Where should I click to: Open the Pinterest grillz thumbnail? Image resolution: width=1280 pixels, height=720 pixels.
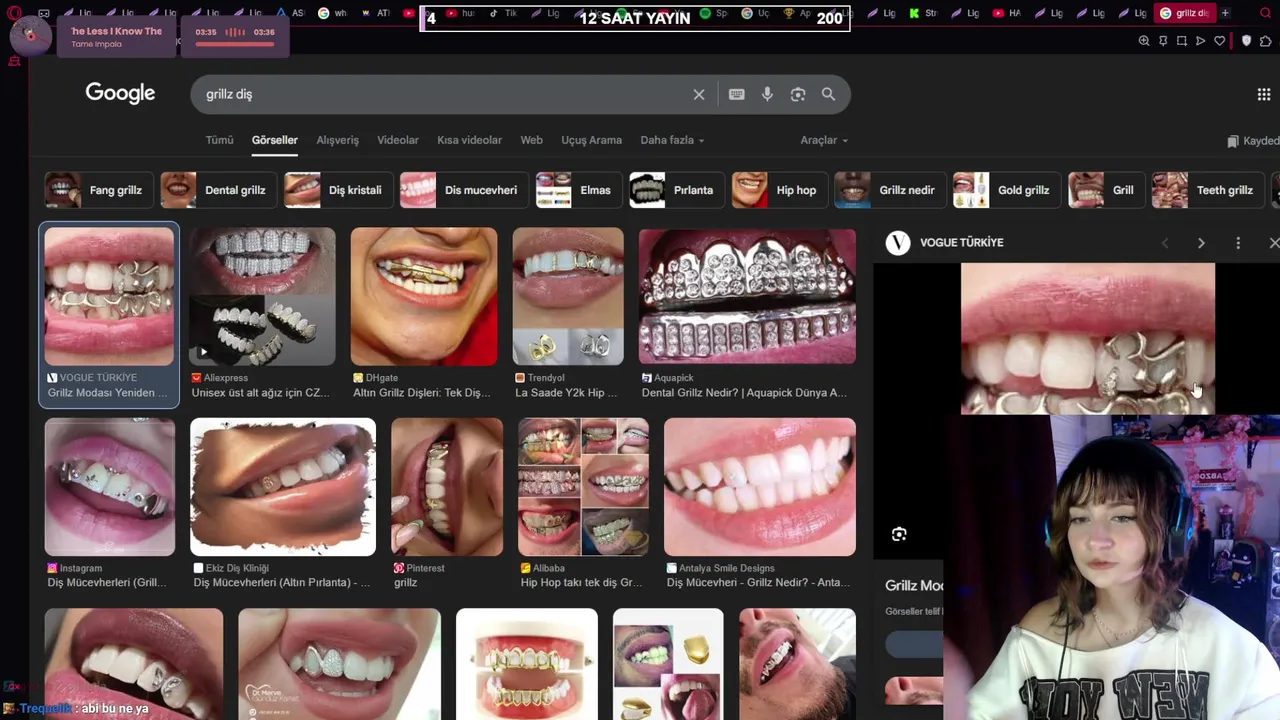coord(447,487)
